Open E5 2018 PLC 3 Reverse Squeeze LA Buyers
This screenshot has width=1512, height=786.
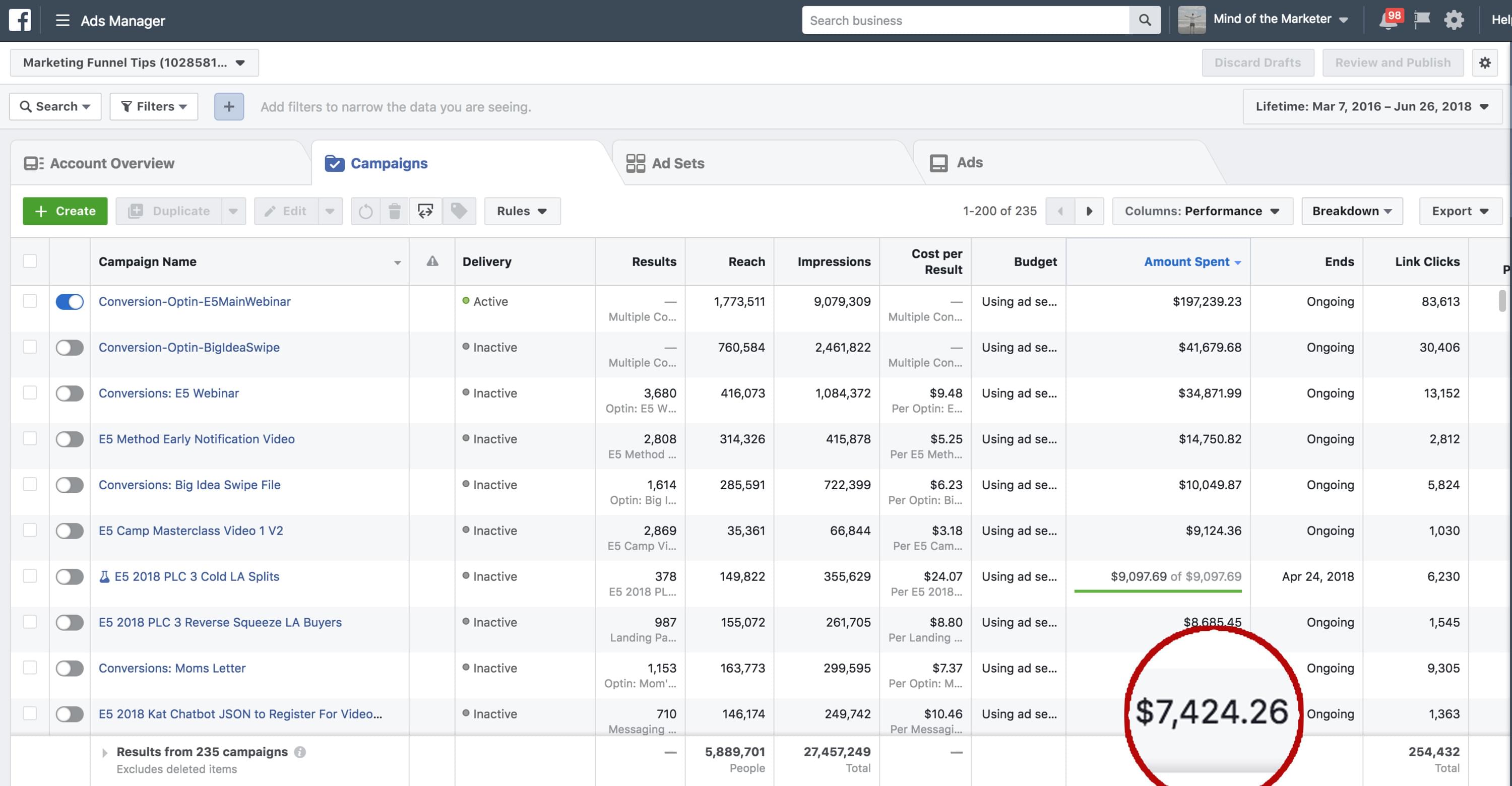220,622
